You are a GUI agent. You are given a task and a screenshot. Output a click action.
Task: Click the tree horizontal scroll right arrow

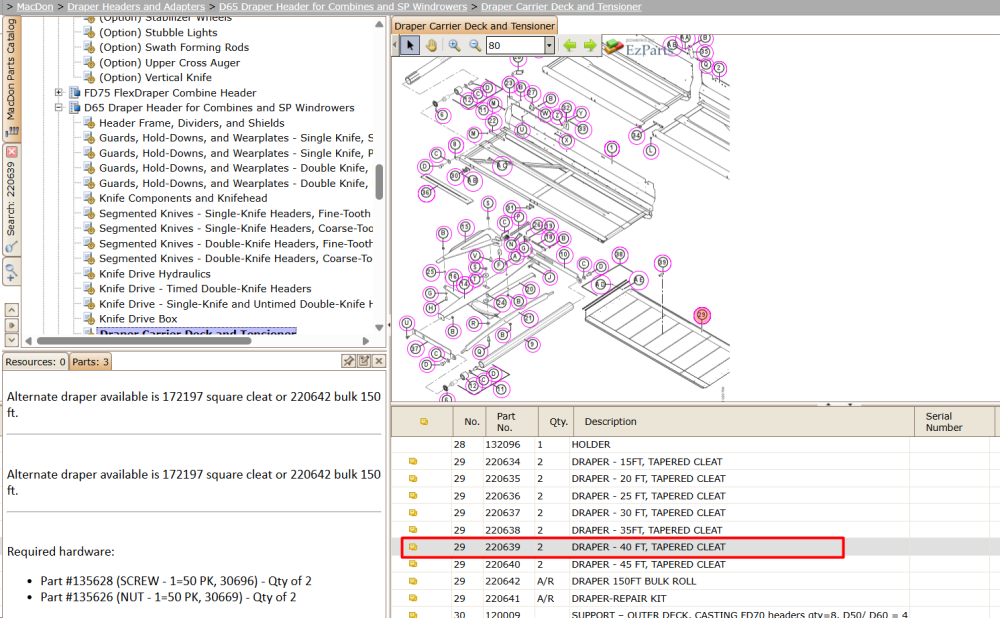[365, 341]
